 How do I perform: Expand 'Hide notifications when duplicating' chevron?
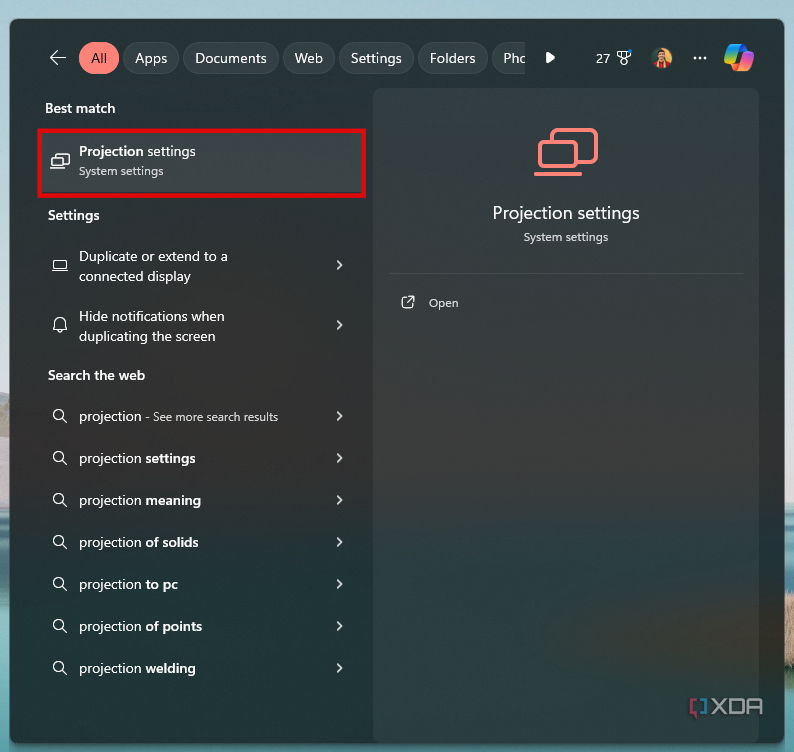[x=339, y=325]
